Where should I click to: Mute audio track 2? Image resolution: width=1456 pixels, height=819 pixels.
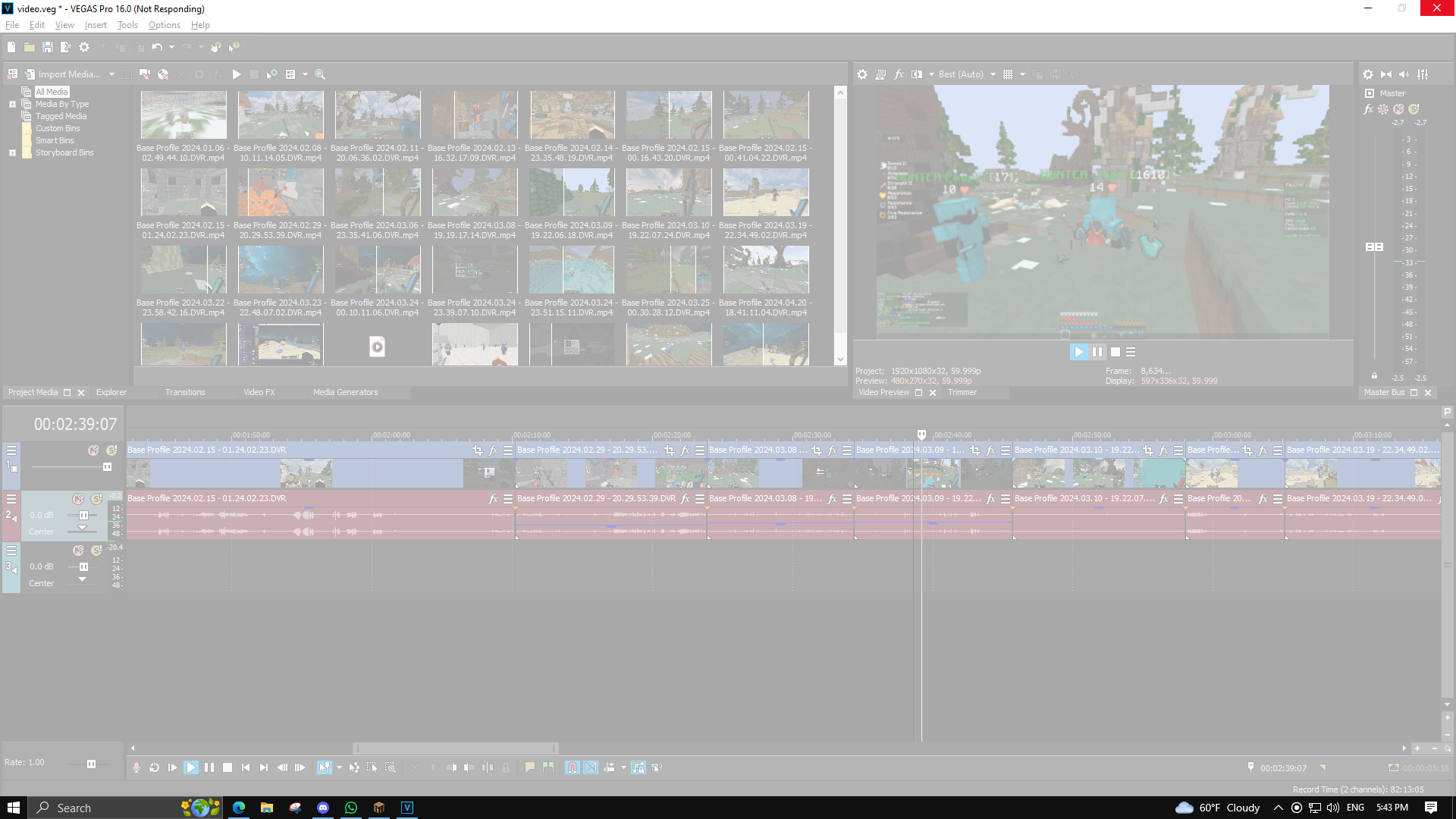[x=78, y=499]
